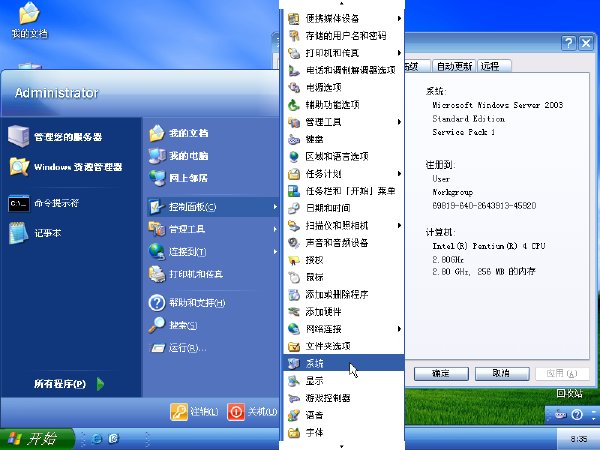This screenshot has width=600, height=450.
Task: Click Internet Explorer quick launch icon in taskbar
Action: [x=97, y=439]
